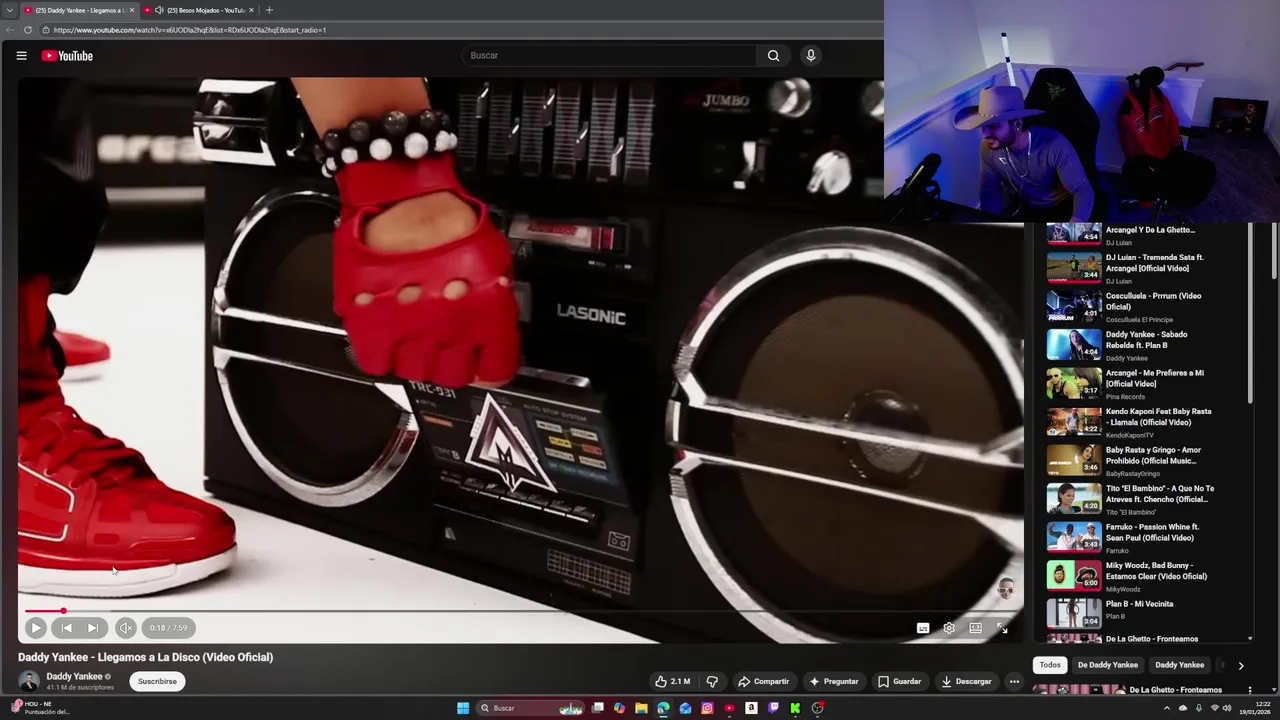This screenshot has width=1280, height=720.
Task: Start voice search with the microphone
Action: click(811, 55)
